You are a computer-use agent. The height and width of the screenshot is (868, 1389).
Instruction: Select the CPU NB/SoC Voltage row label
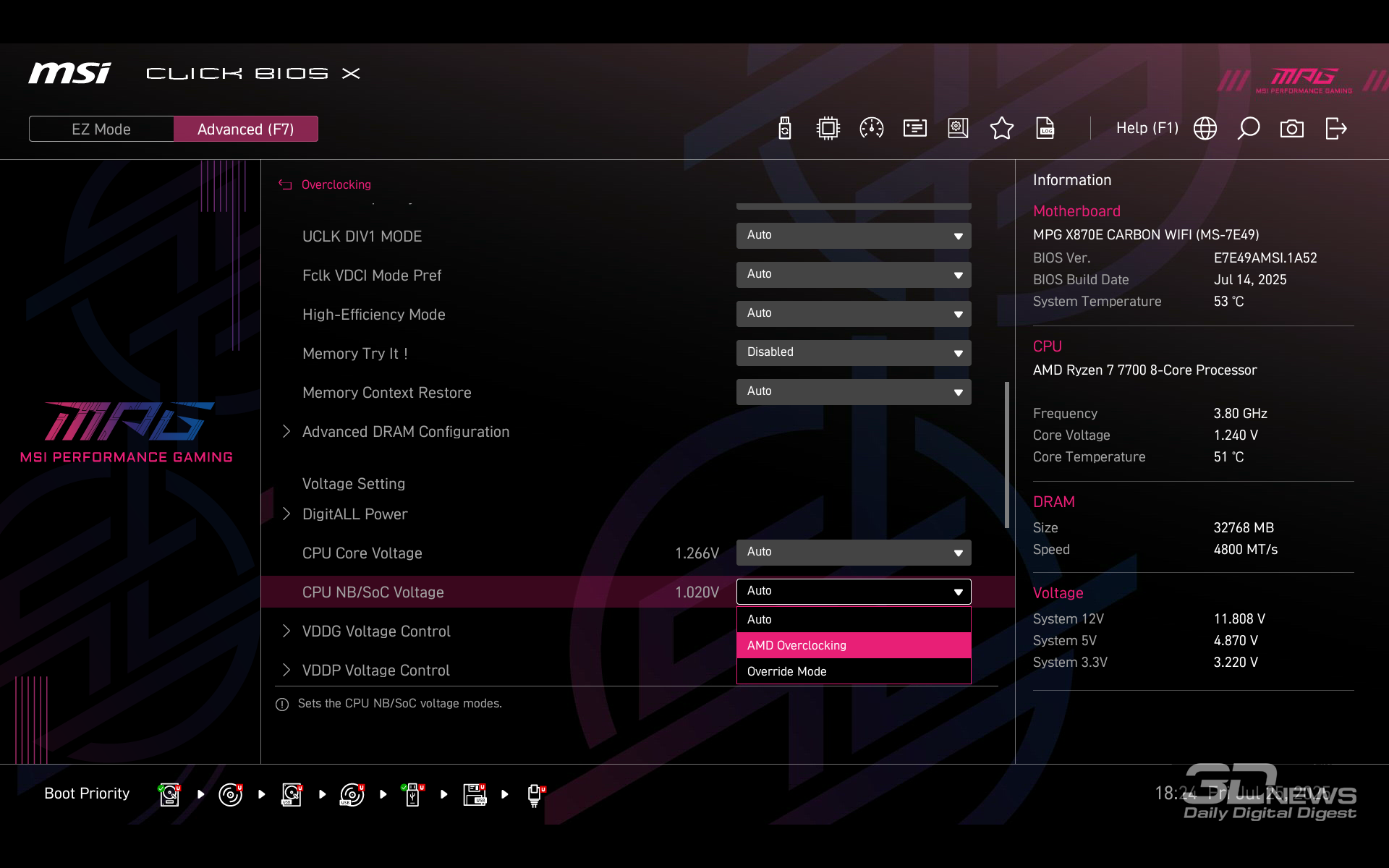(373, 592)
